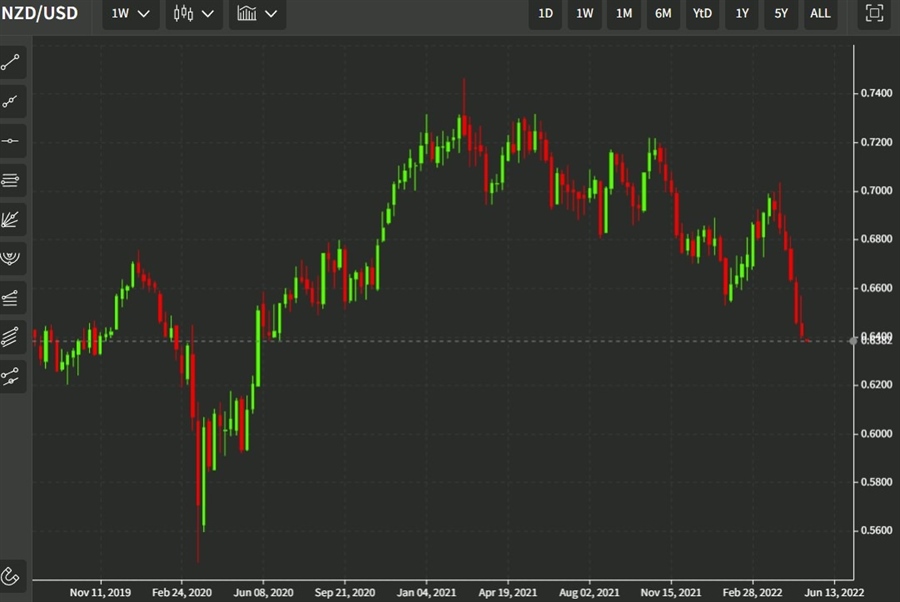Image resolution: width=900 pixels, height=602 pixels.
Task: Click the candlestick chart style icon
Action: [183, 13]
